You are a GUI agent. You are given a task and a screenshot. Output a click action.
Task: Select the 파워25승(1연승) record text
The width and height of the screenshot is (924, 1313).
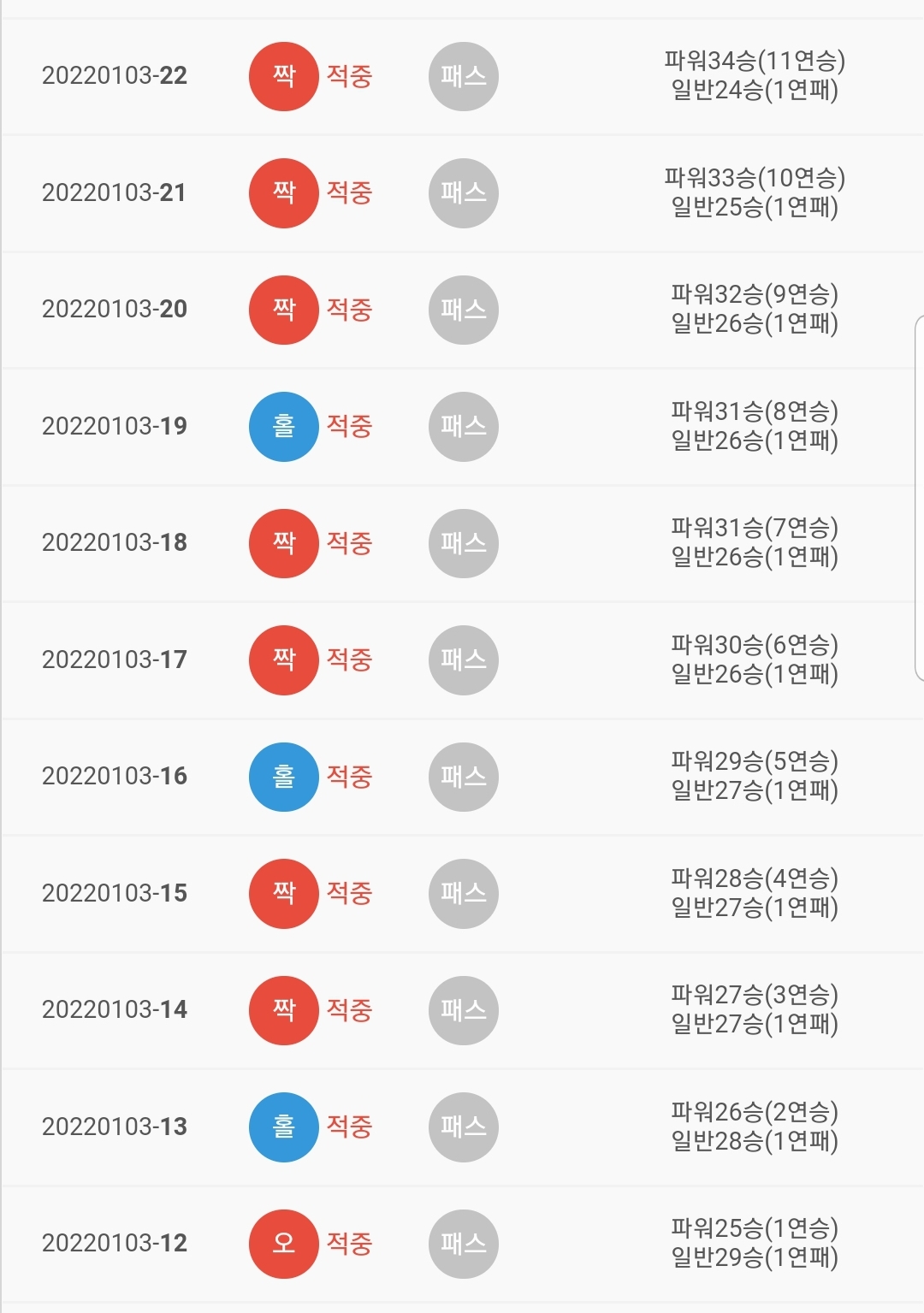(755, 1228)
